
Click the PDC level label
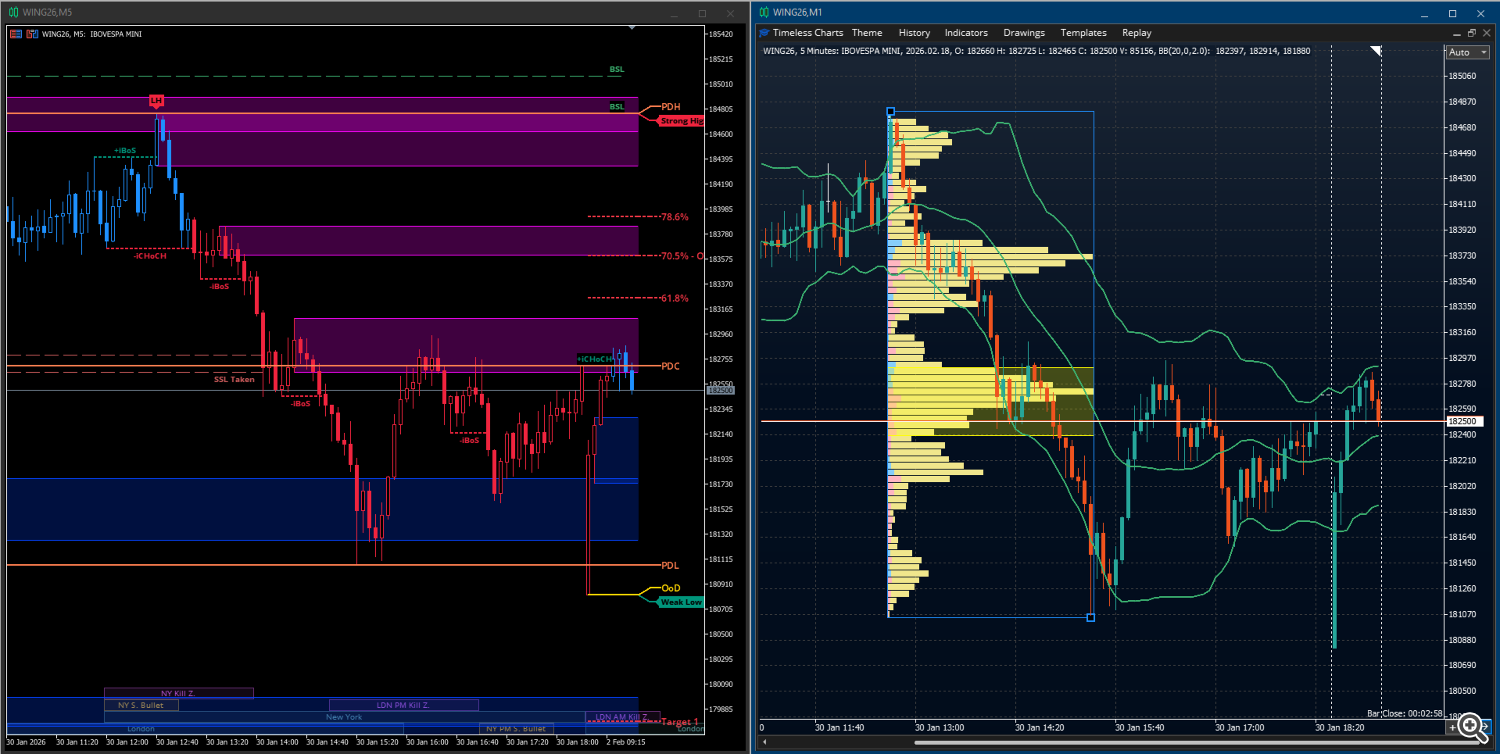coord(670,366)
